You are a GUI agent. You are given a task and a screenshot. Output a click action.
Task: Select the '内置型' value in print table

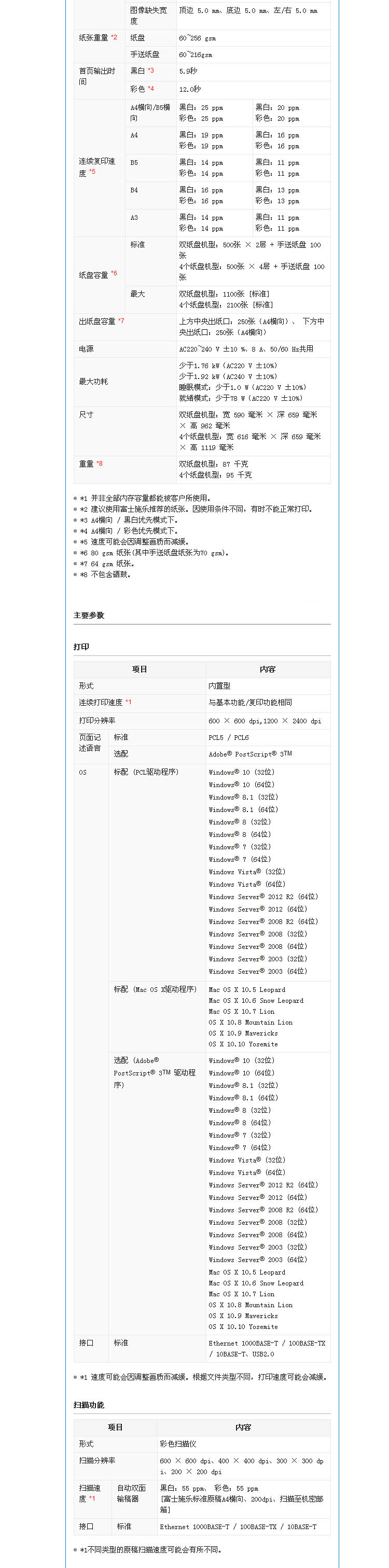(x=220, y=685)
